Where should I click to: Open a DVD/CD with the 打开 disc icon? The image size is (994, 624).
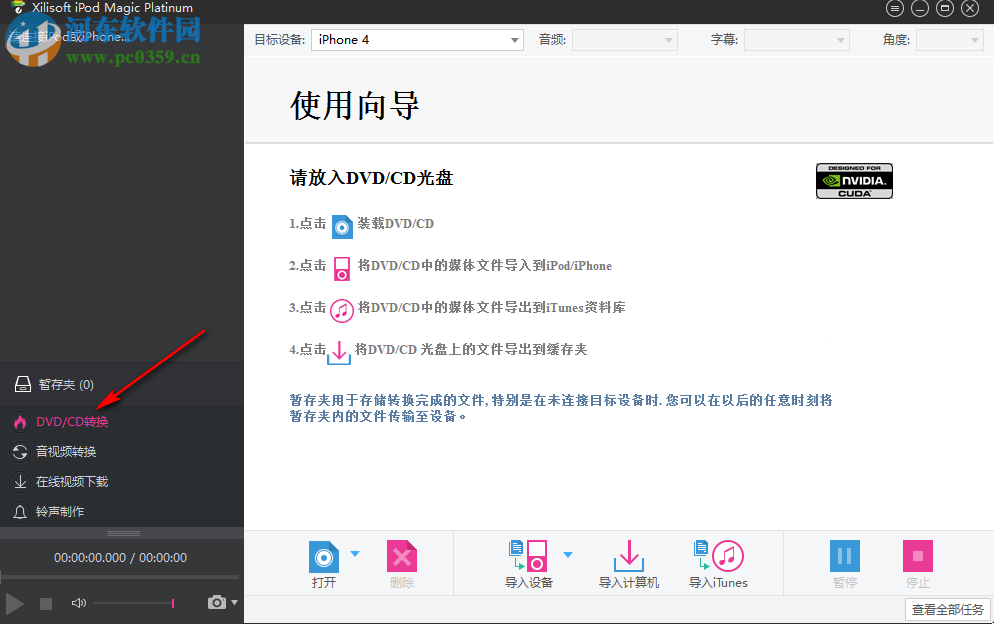pyautogui.click(x=323, y=558)
